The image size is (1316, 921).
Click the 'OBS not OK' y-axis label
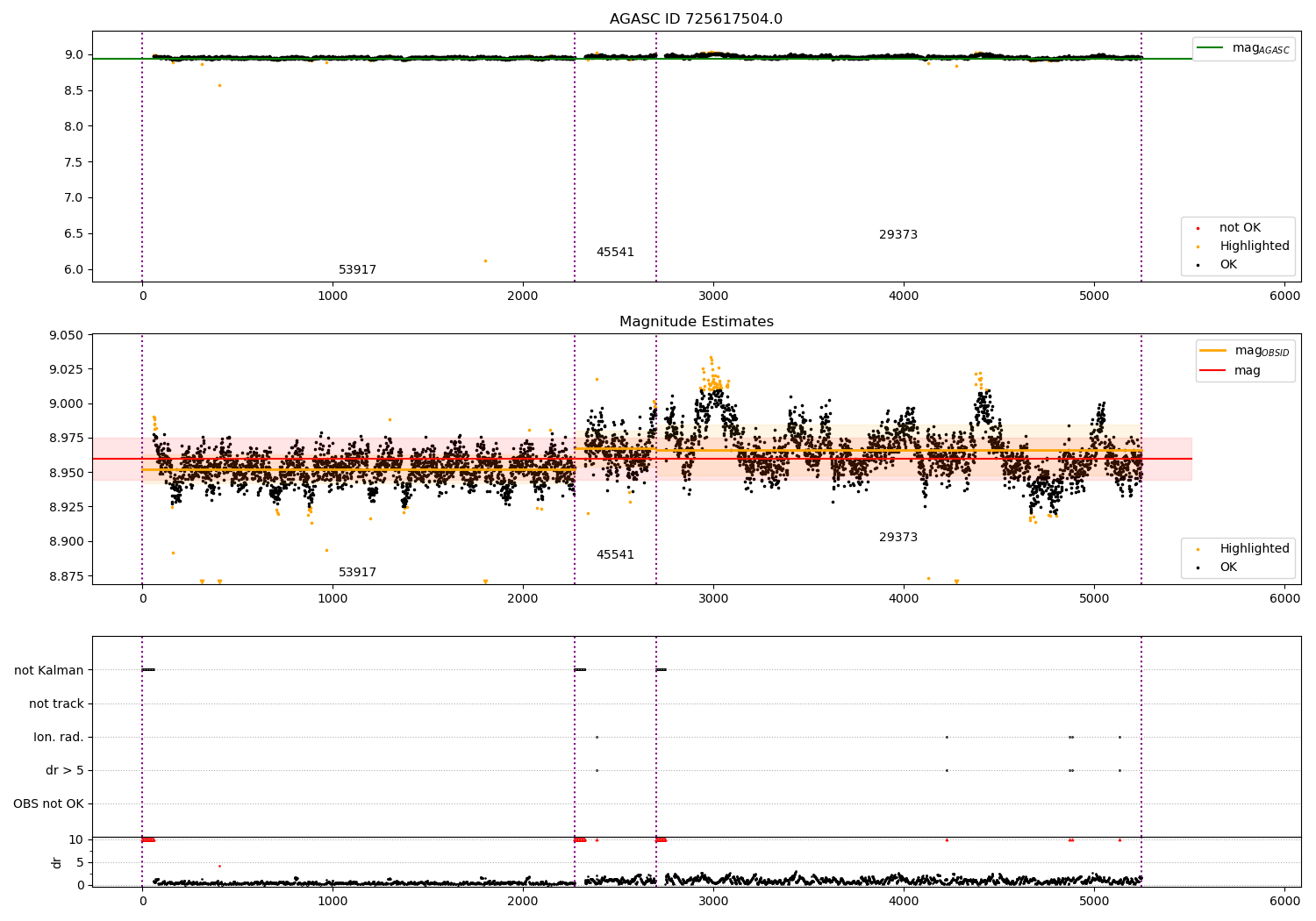48,804
